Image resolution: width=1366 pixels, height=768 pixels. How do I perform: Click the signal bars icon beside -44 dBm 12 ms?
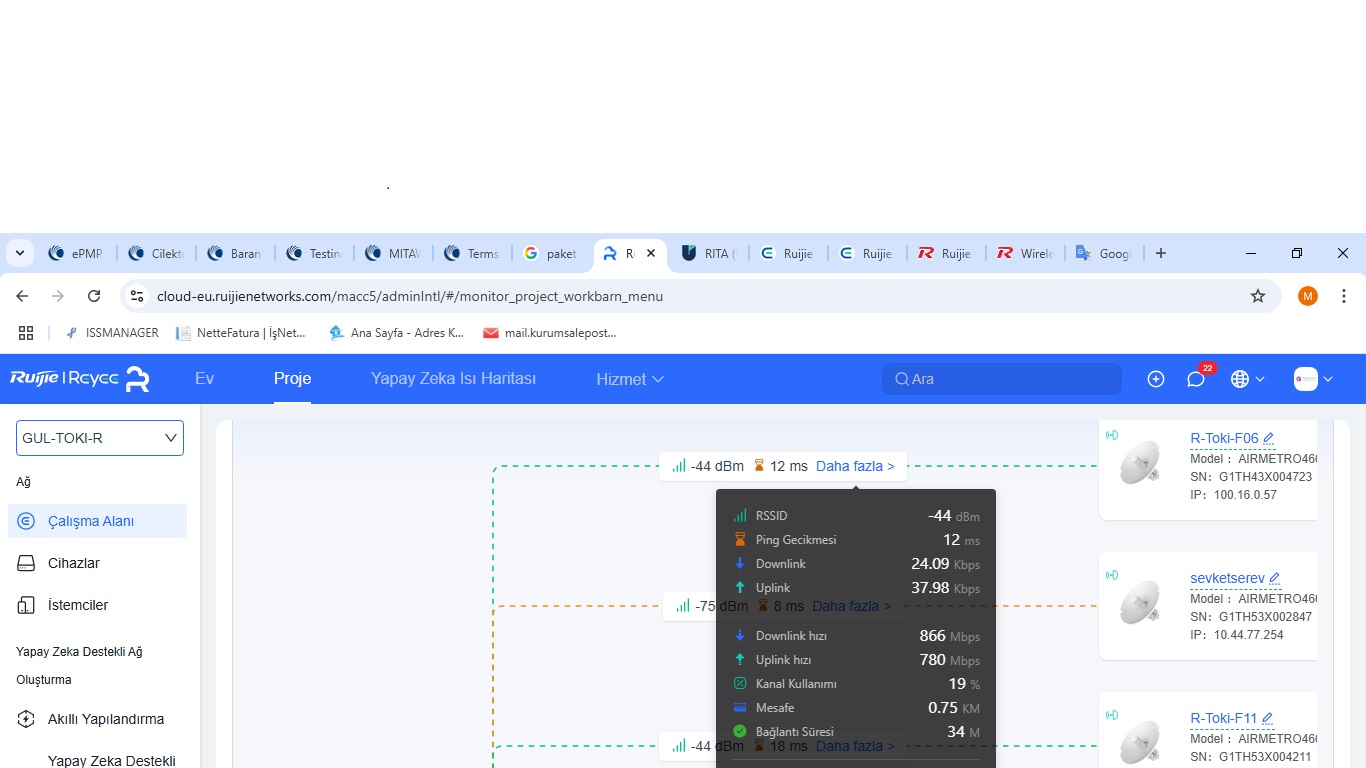(679, 466)
